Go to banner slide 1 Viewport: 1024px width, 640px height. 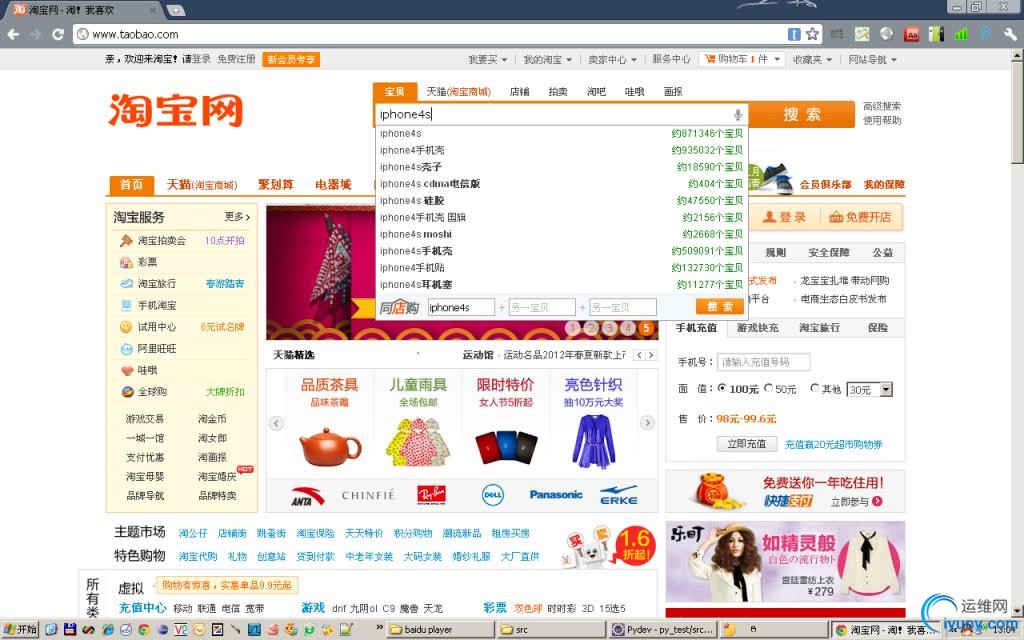573,328
